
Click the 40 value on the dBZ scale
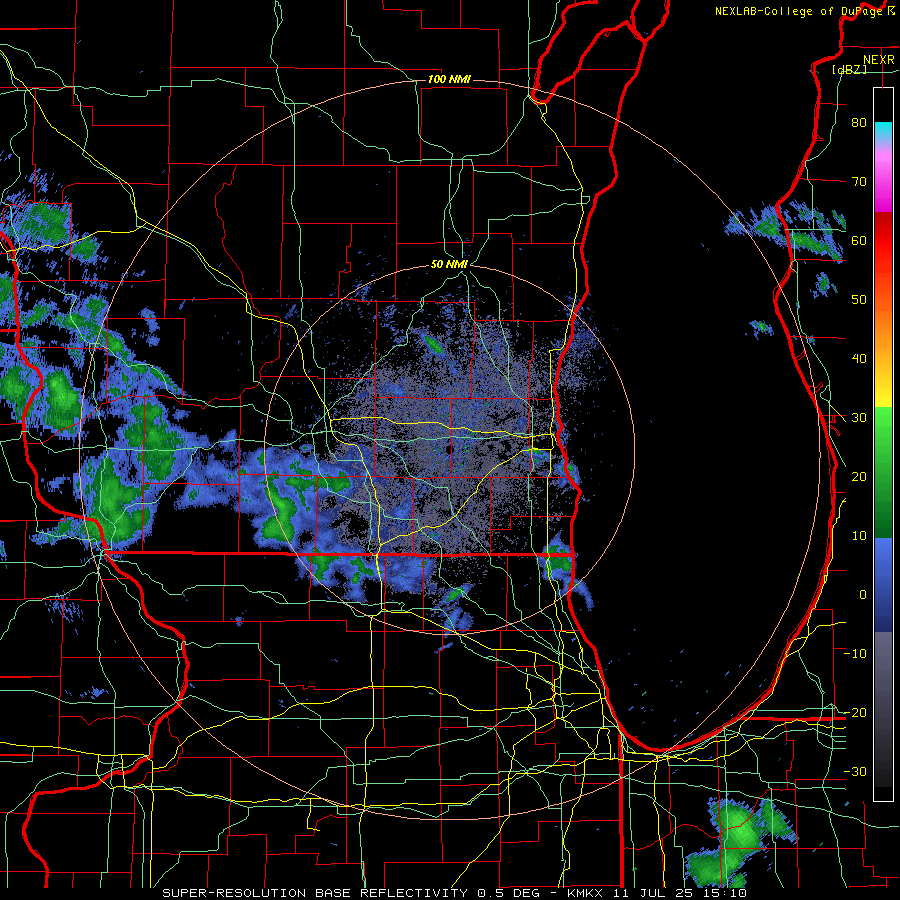pyautogui.click(x=859, y=359)
